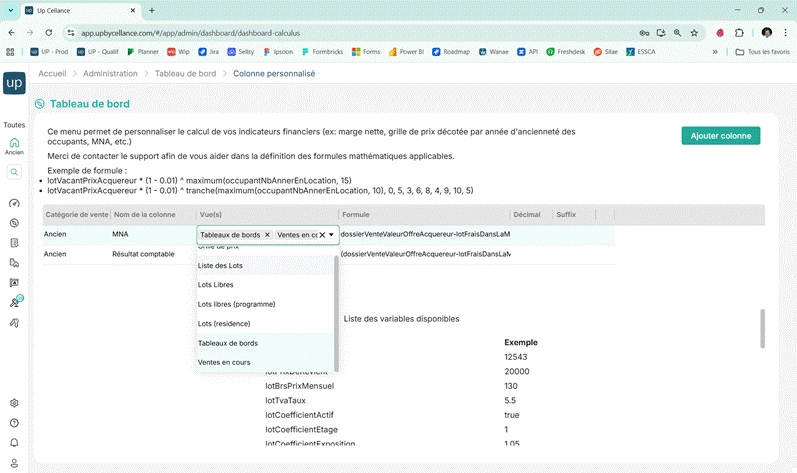The height and width of the screenshot is (473, 797).
Task: Close the Up Cellance tab
Action: coord(133,10)
